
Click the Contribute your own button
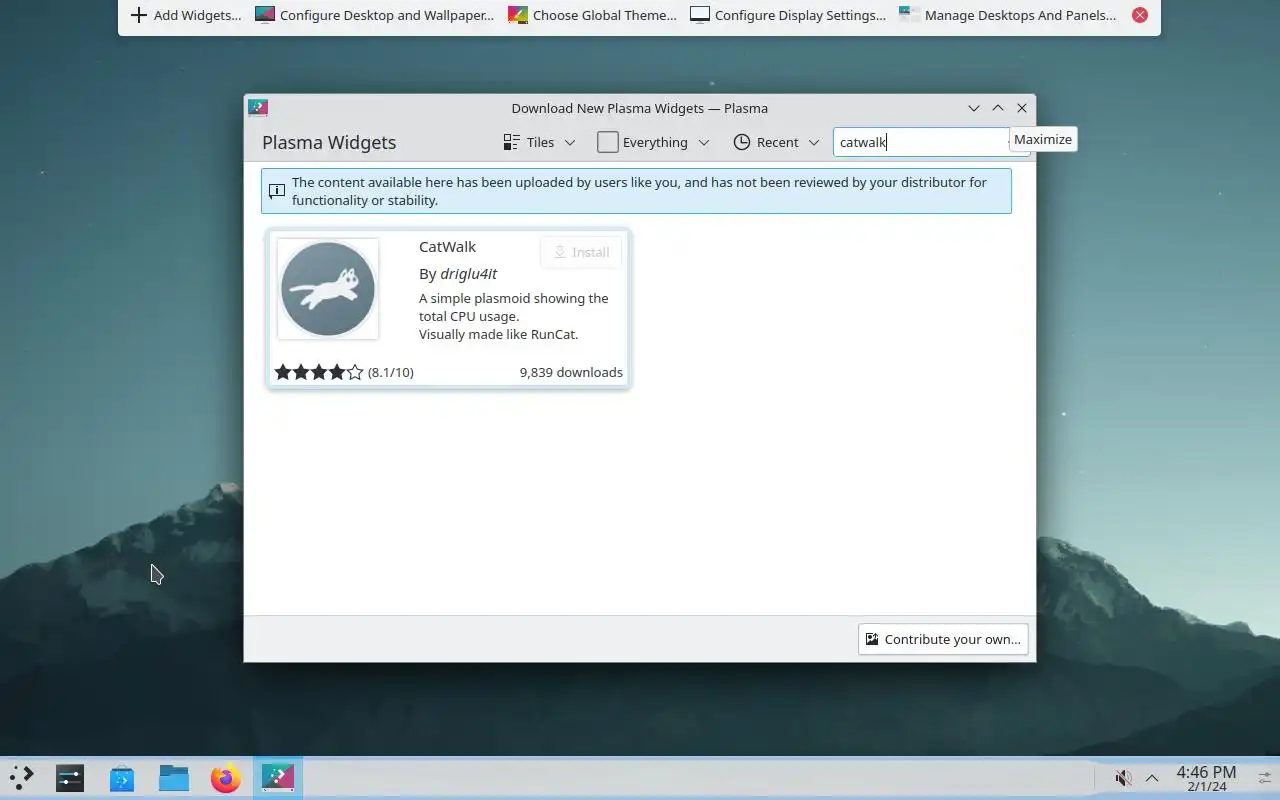point(943,639)
